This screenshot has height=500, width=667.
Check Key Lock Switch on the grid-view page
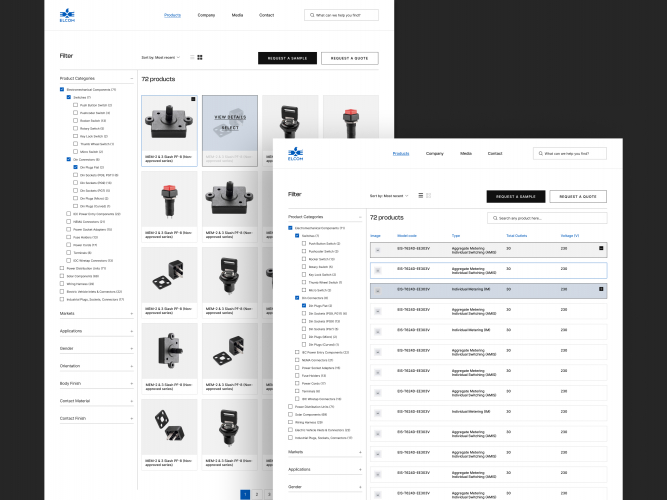75,136
